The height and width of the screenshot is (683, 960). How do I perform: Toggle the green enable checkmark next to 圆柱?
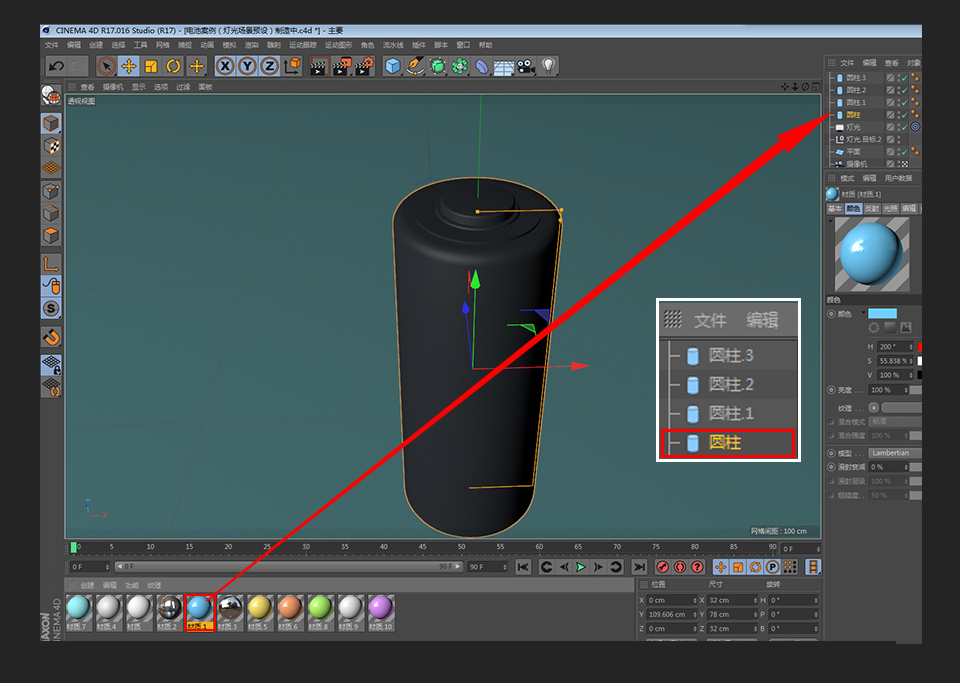pyautogui.click(x=903, y=115)
